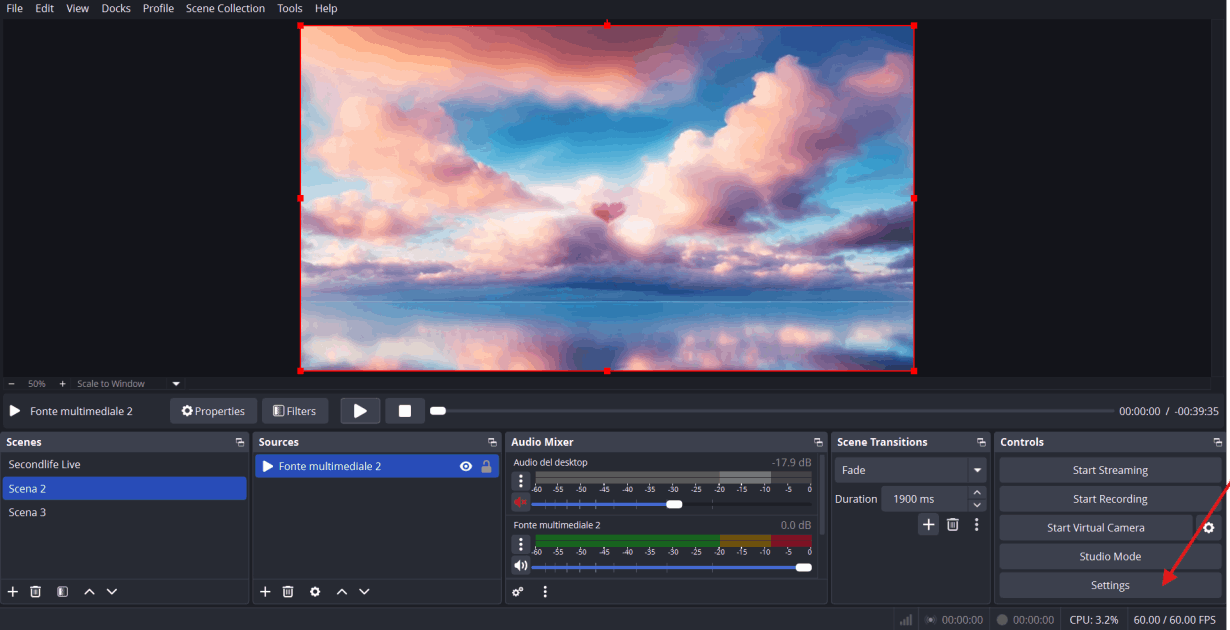
Task: Move the selected source up
Action: [x=341, y=592]
